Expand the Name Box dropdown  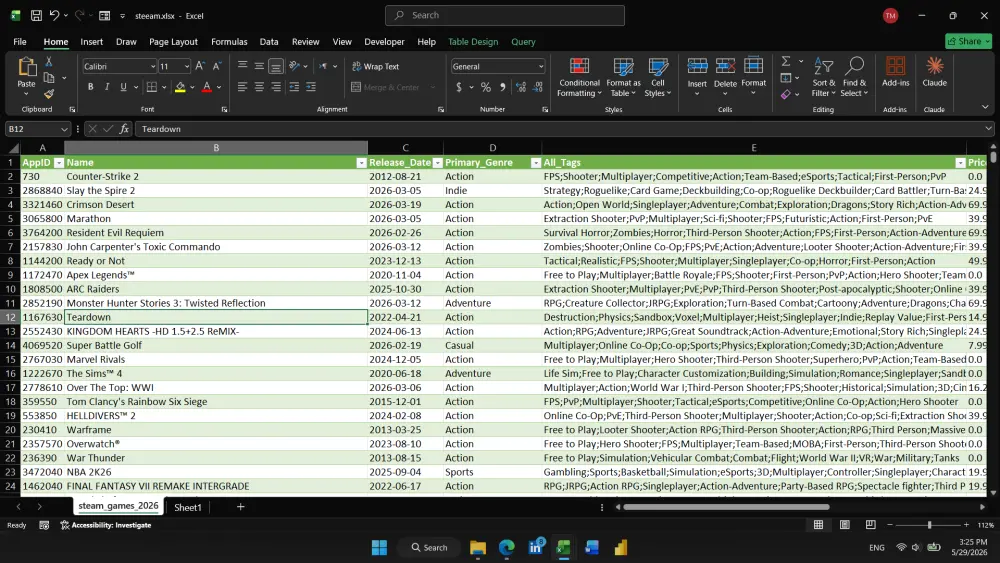point(64,129)
